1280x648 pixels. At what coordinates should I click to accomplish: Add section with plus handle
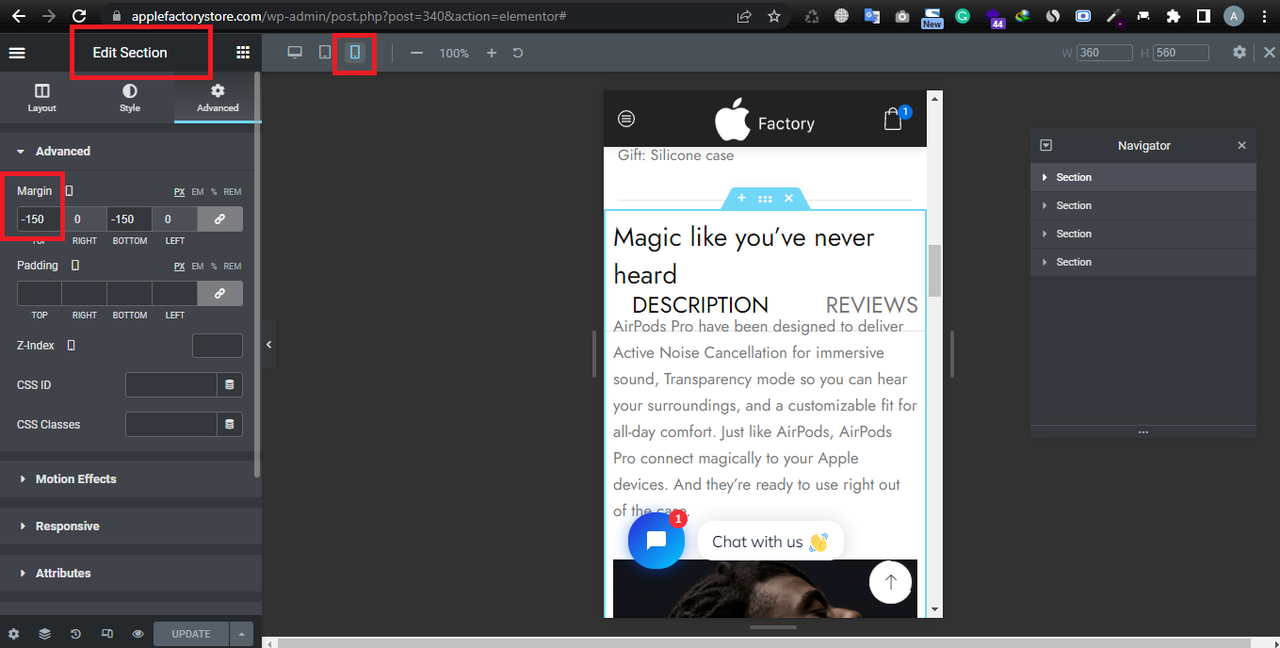click(741, 198)
